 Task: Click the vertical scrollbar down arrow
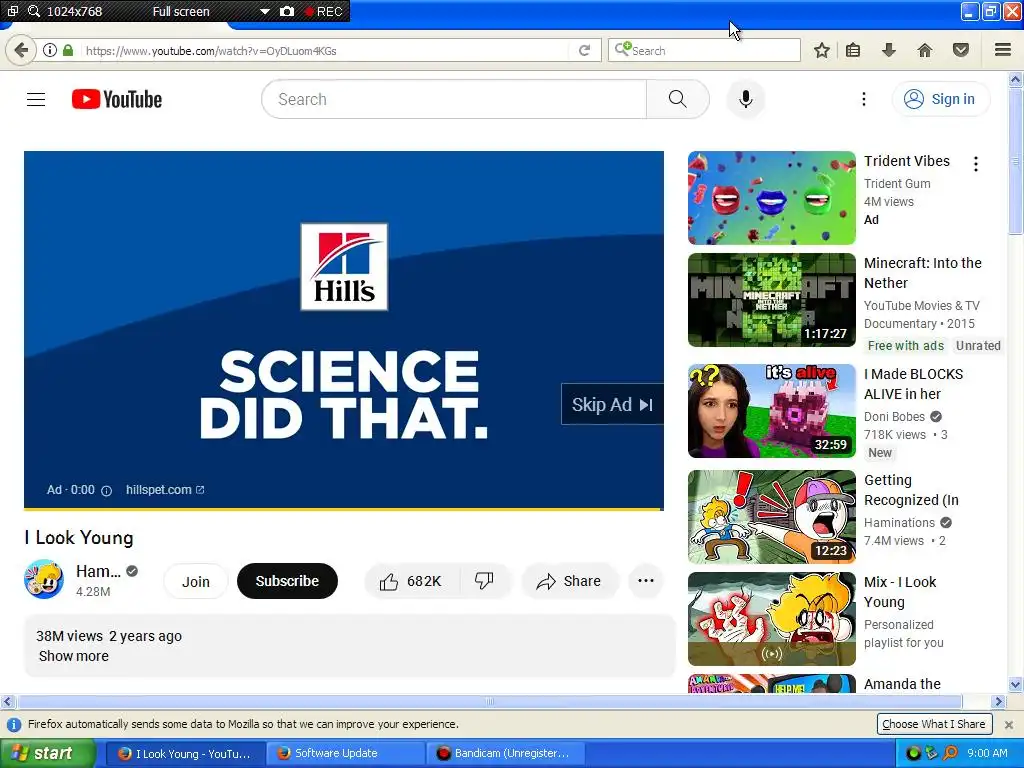tap(1016, 685)
